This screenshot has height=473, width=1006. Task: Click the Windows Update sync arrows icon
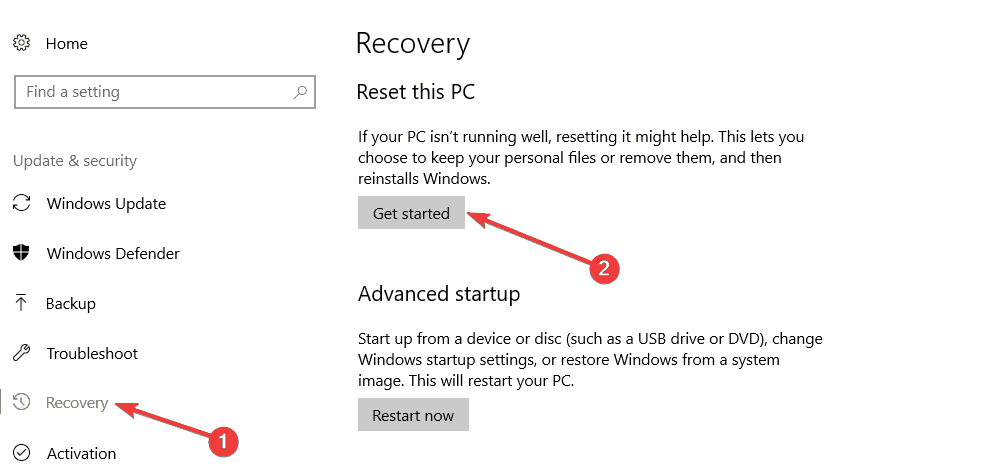pyautogui.click(x=22, y=203)
